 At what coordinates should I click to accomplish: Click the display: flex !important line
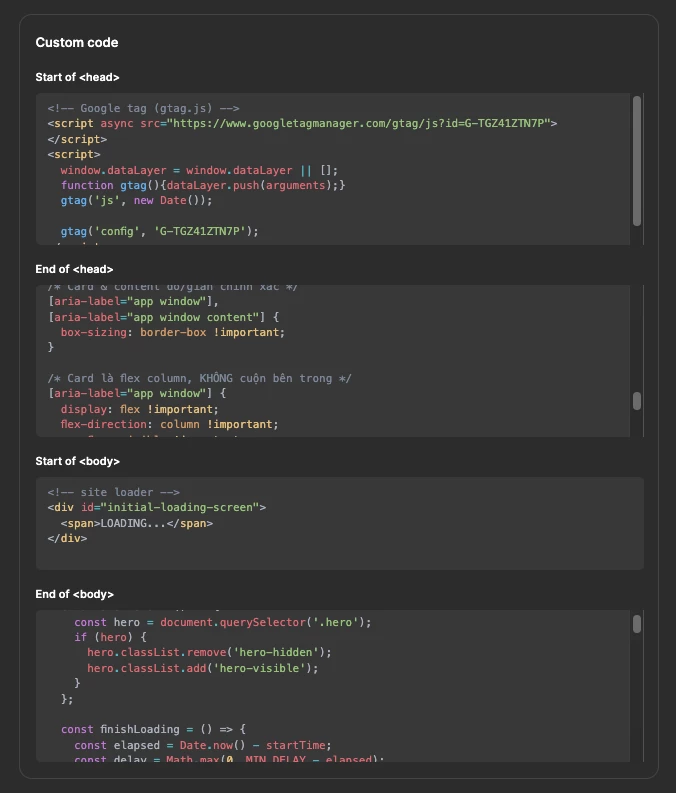pyautogui.click(x=140, y=409)
